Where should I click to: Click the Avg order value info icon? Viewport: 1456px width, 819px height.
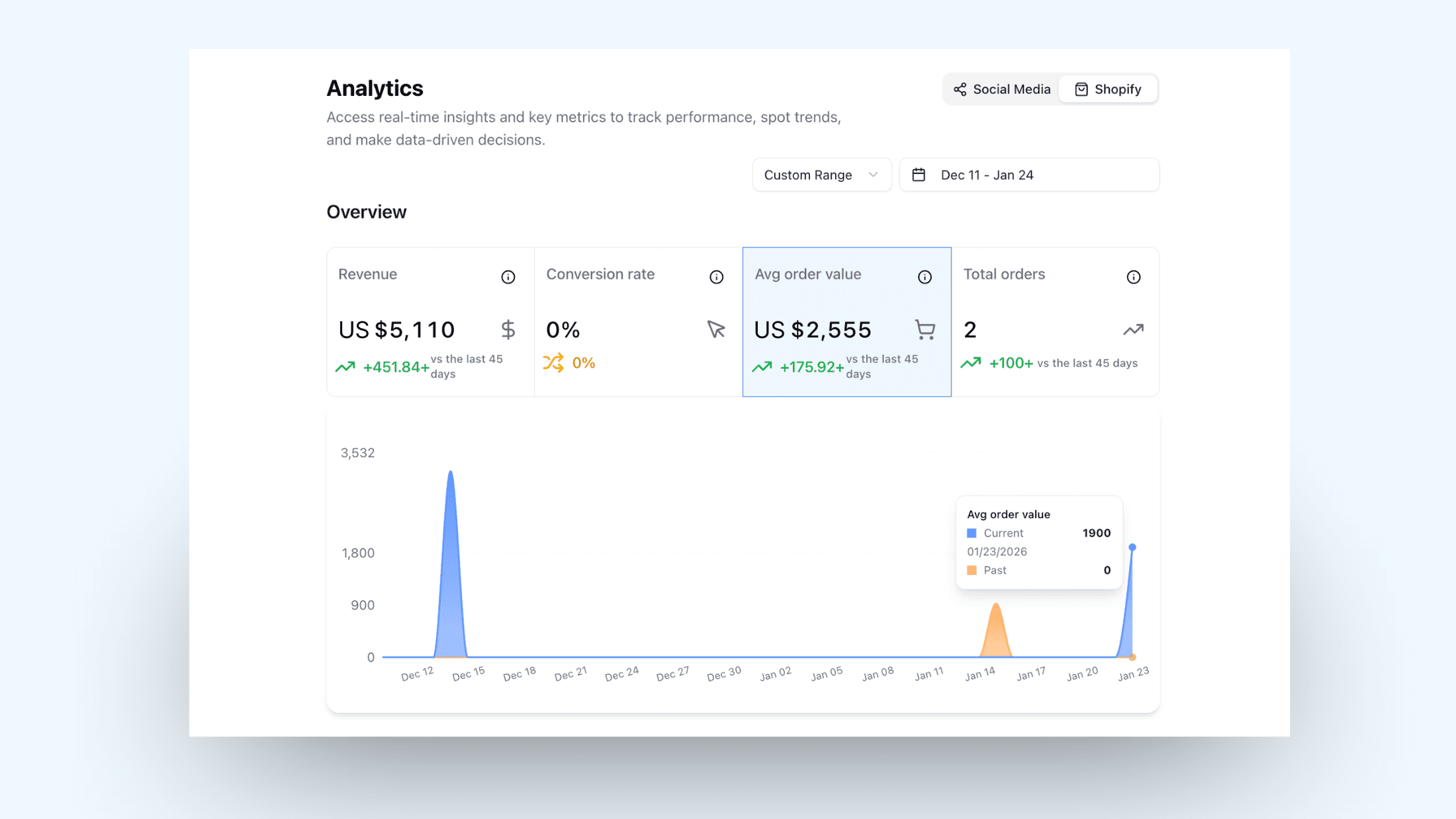(x=925, y=277)
